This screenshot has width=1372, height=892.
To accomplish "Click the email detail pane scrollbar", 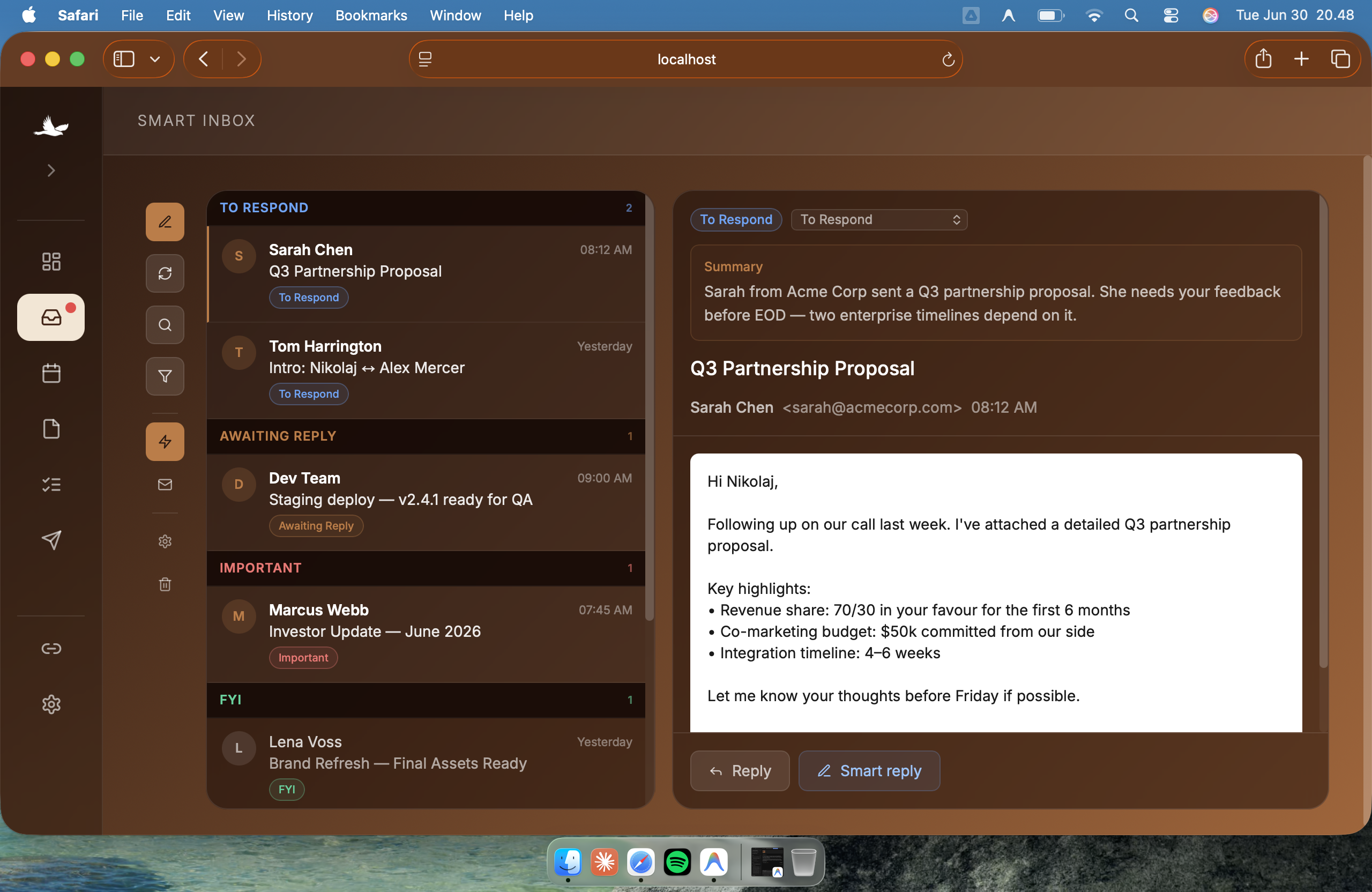I will pyautogui.click(x=1324, y=433).
